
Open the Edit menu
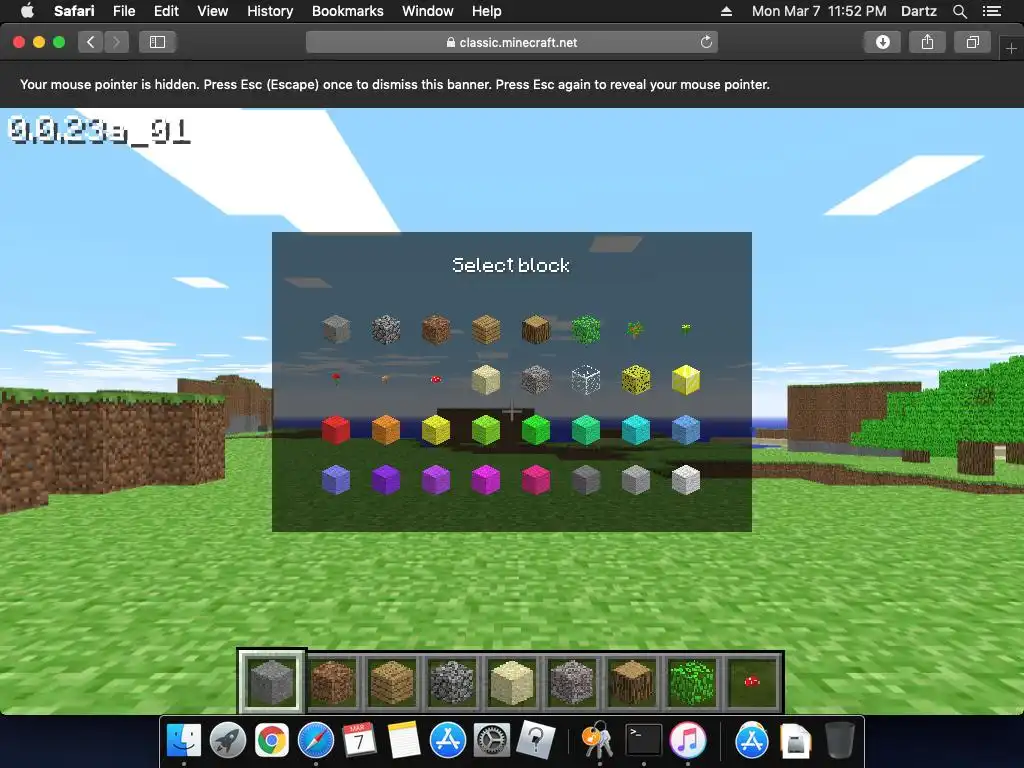pos(167,11)
